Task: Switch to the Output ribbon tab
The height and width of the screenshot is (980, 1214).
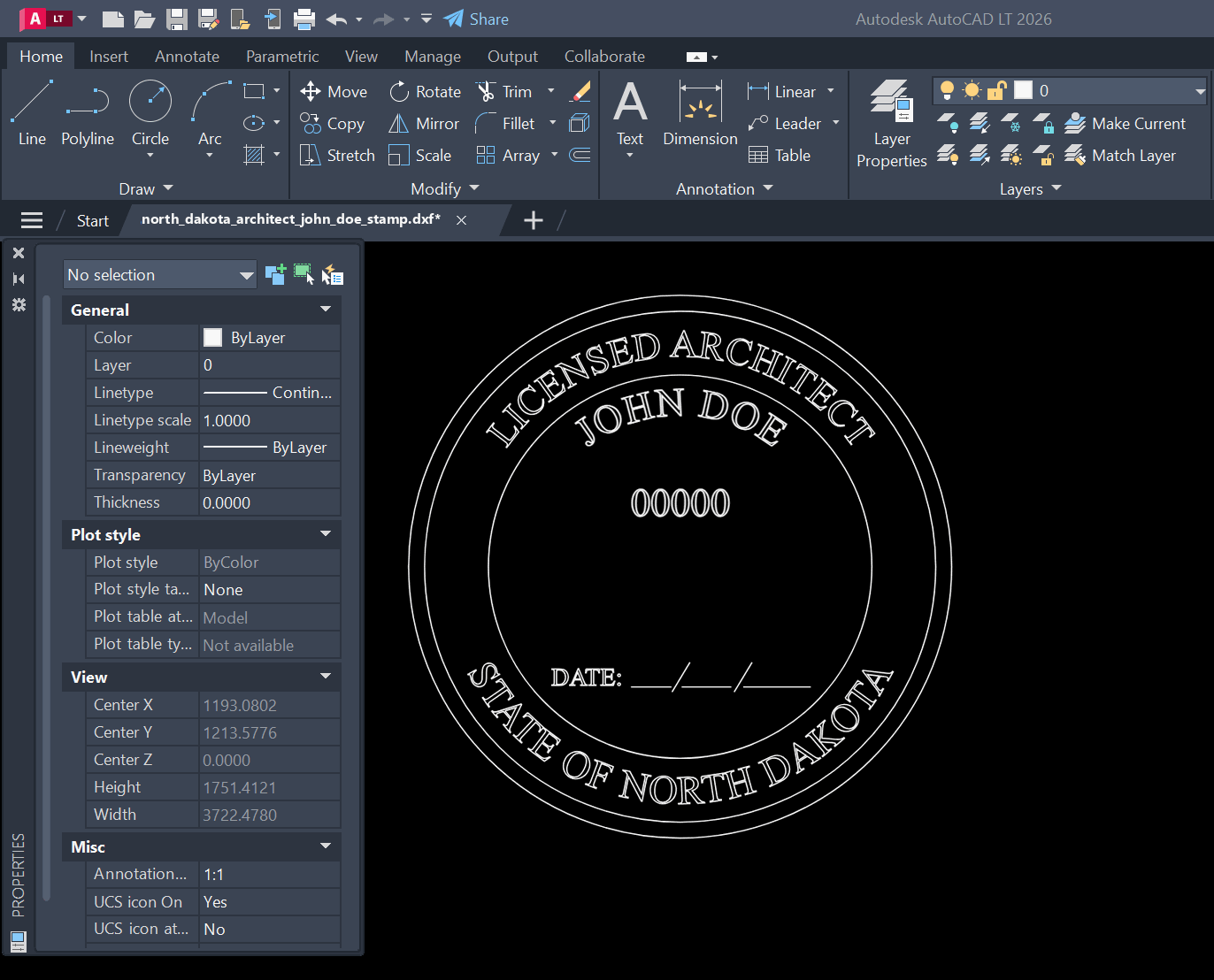Action: [512, 57]
